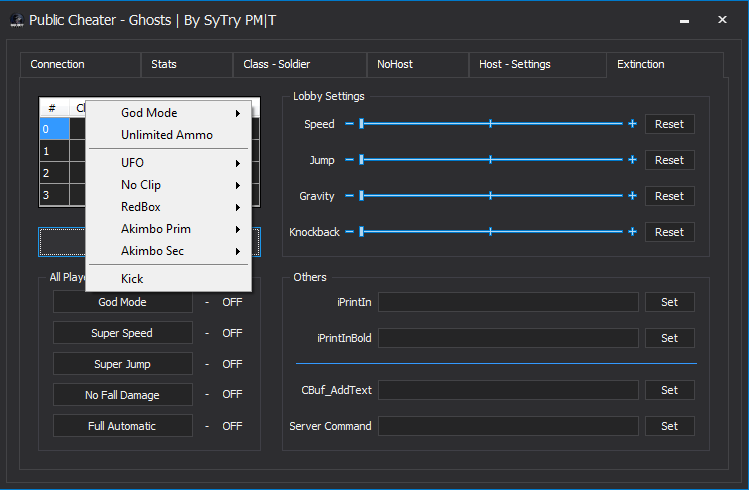Click the app icon in the title bar
749x490 pixels.
tap(17, 21)
